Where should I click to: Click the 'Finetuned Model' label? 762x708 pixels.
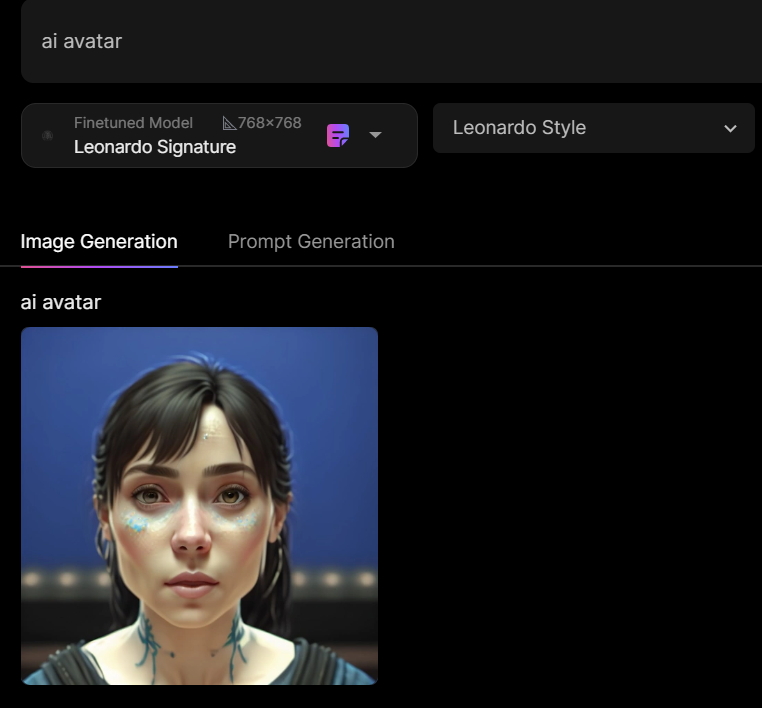pyautogui.click(x=133, y=122)
